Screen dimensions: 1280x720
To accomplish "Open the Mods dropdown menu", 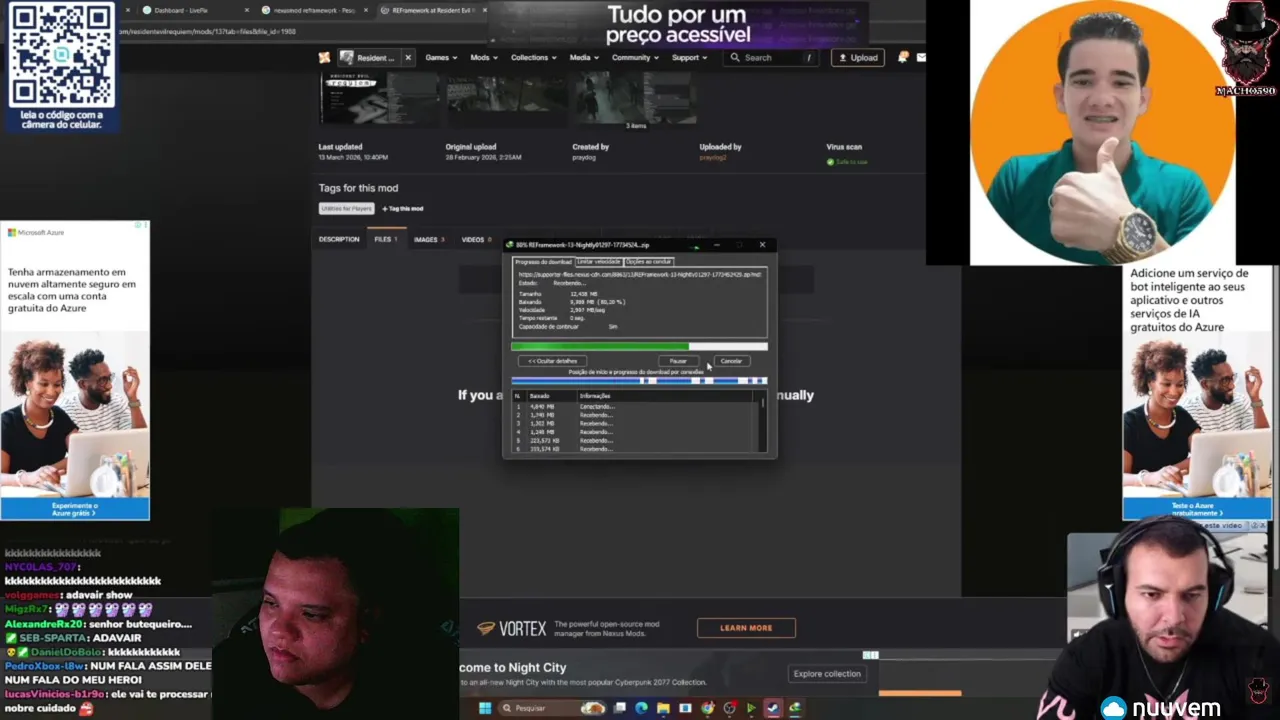I will 484,57.
